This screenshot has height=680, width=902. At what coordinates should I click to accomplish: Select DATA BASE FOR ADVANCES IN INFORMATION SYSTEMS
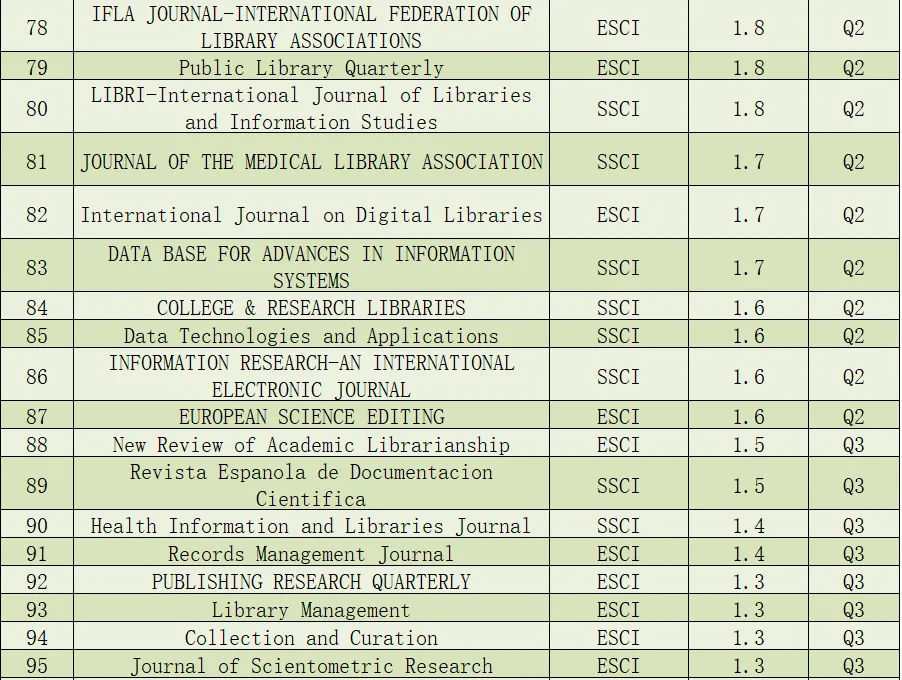click(x=311, y=267)
